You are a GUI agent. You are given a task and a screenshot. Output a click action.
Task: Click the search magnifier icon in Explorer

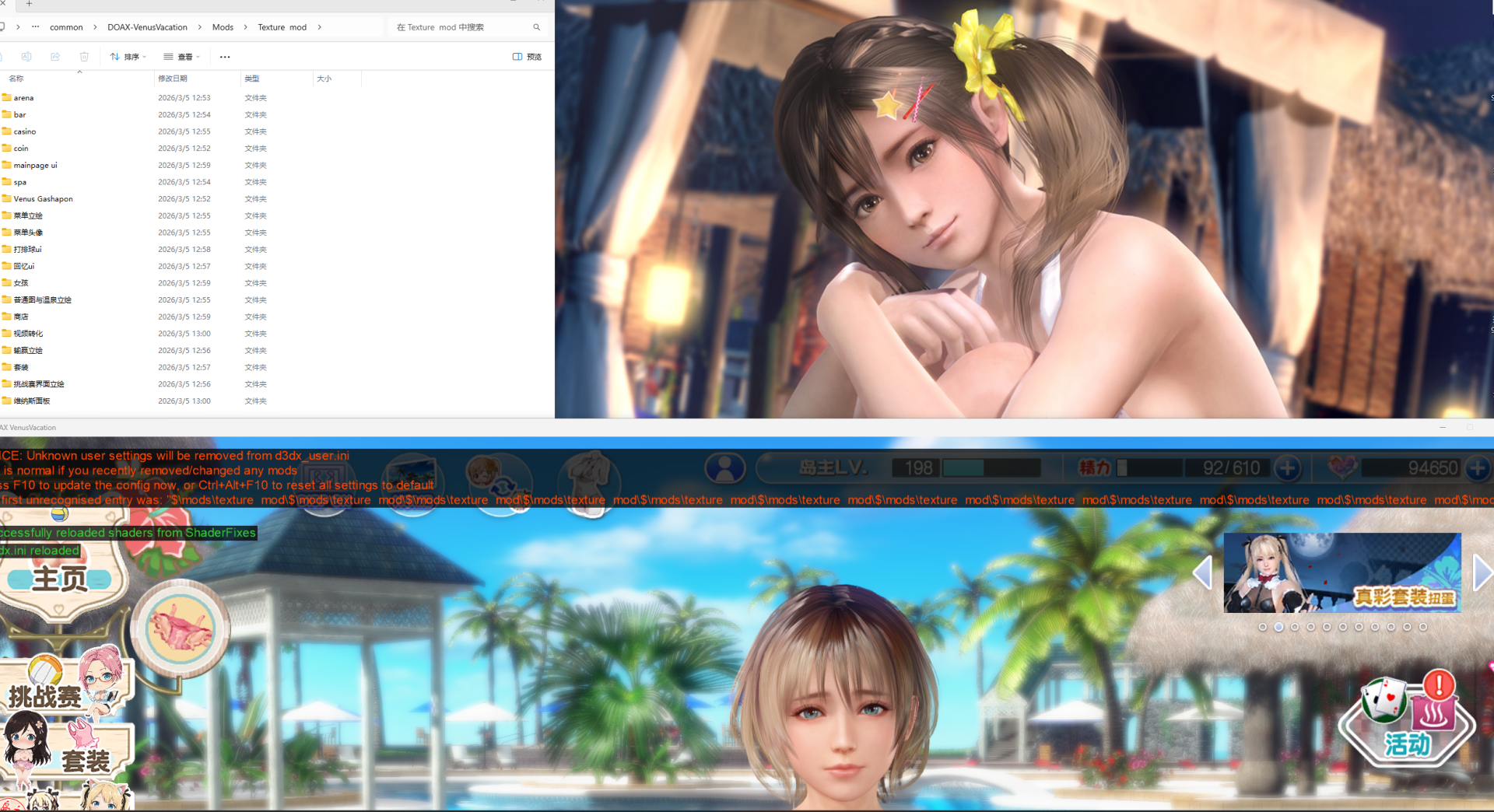coord(536,27)
